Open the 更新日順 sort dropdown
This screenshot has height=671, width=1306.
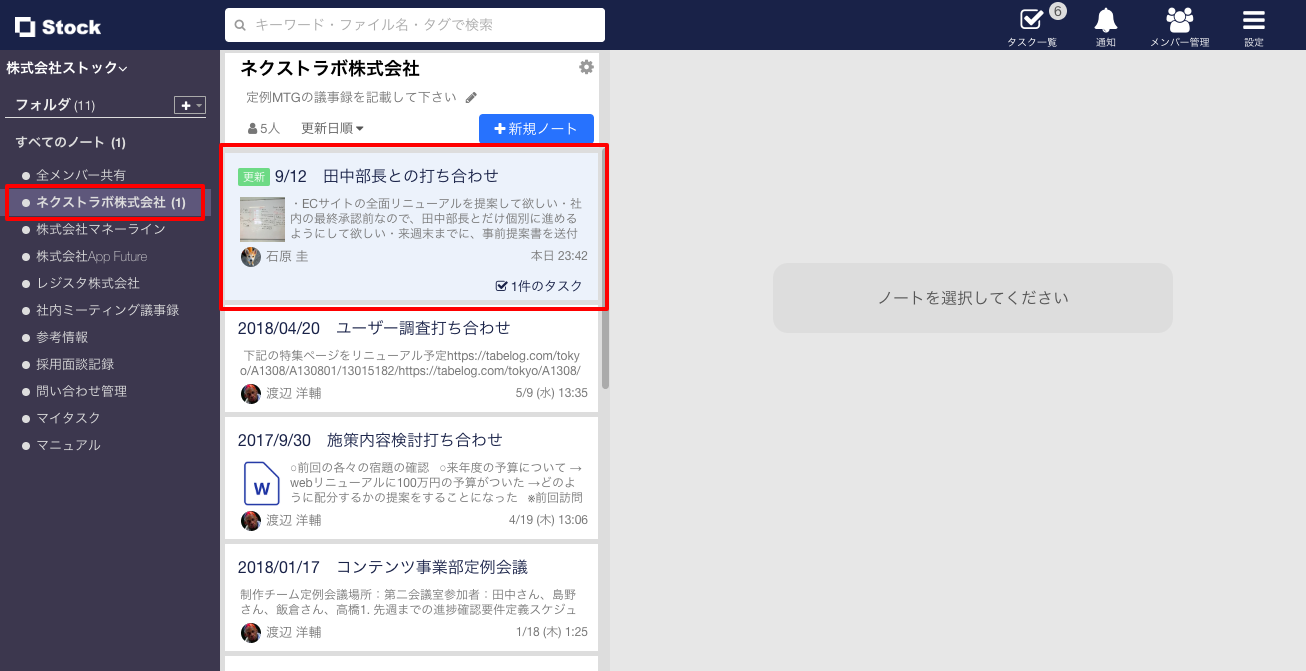[332, 128]
